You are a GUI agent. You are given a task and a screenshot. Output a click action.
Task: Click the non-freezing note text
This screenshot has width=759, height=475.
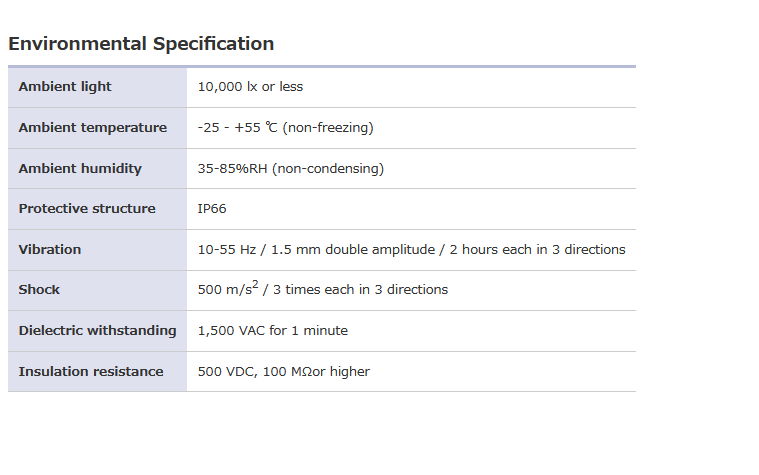point(328,128)
